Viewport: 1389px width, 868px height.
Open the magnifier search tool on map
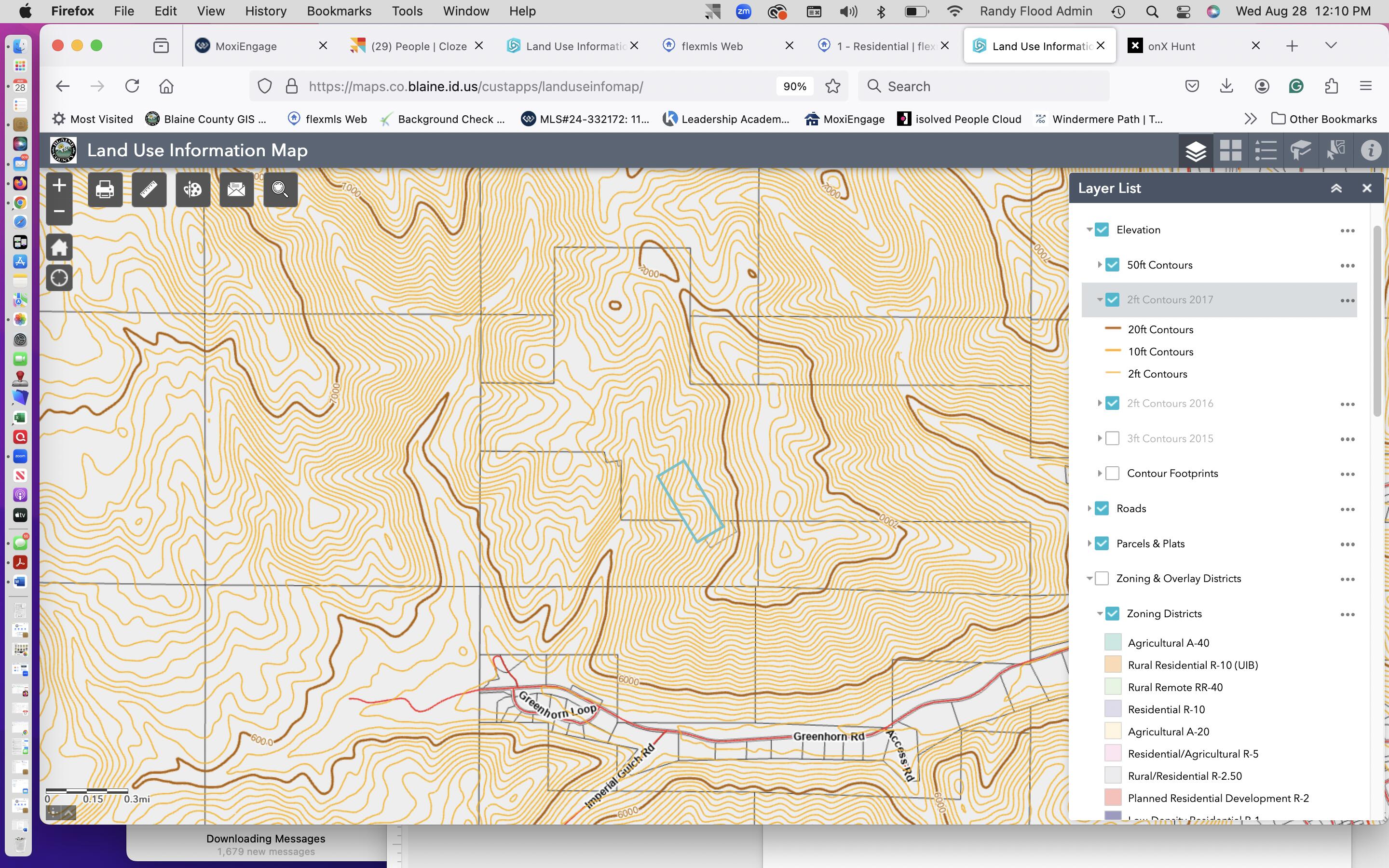click(x=280, y=190)
